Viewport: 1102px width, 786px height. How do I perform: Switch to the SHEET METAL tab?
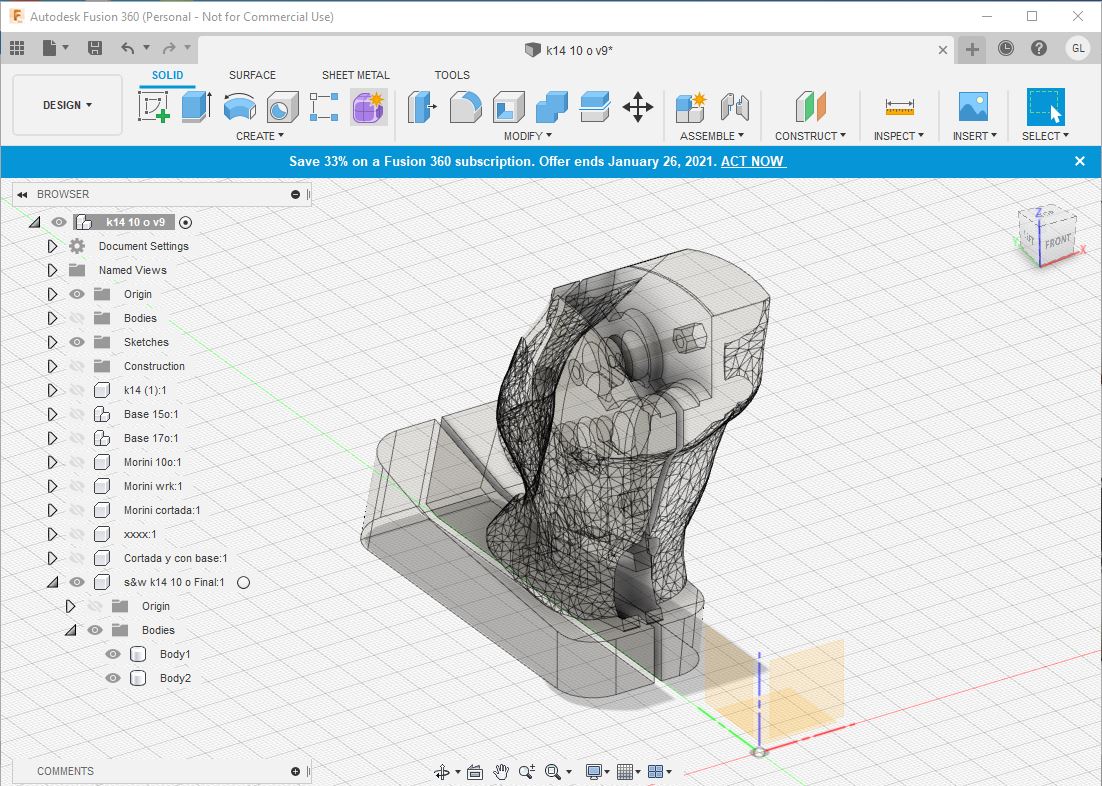coord(355,75)
